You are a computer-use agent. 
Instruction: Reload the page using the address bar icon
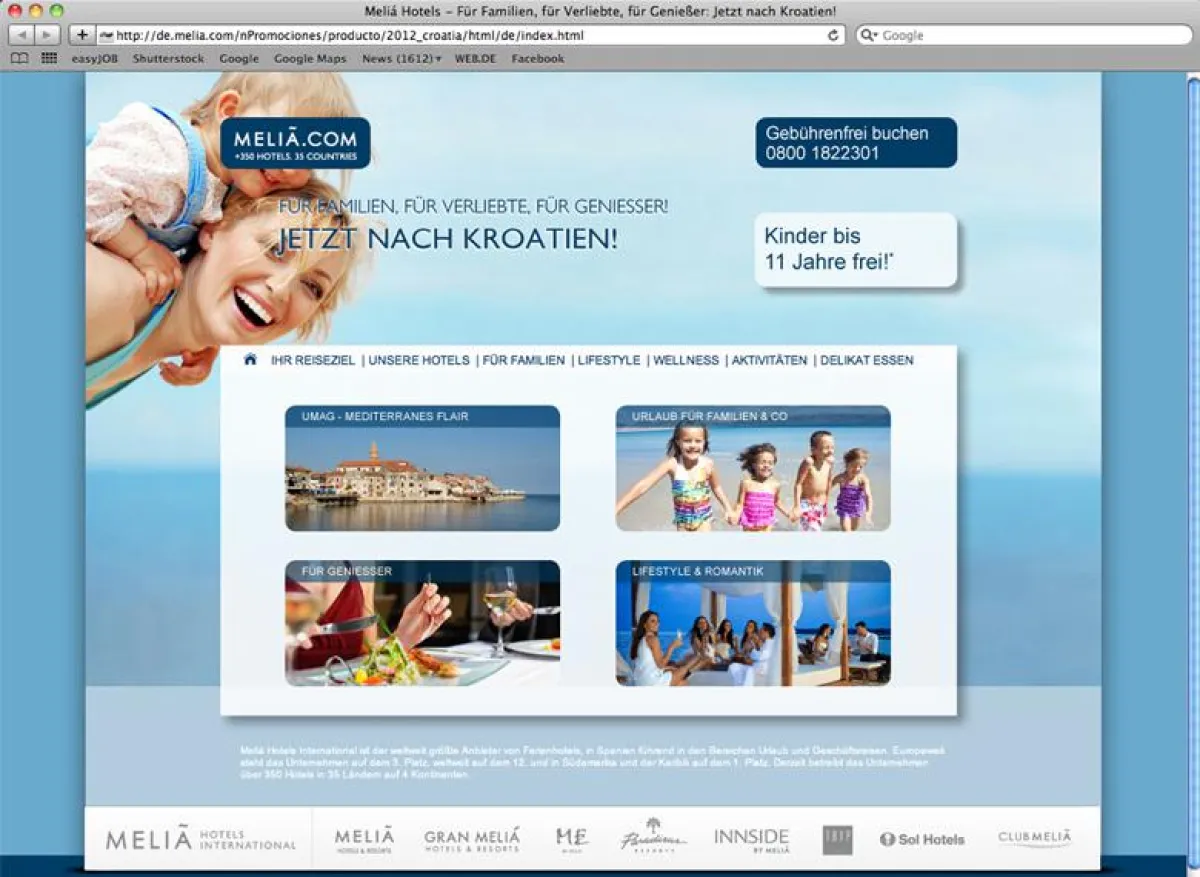835,35
